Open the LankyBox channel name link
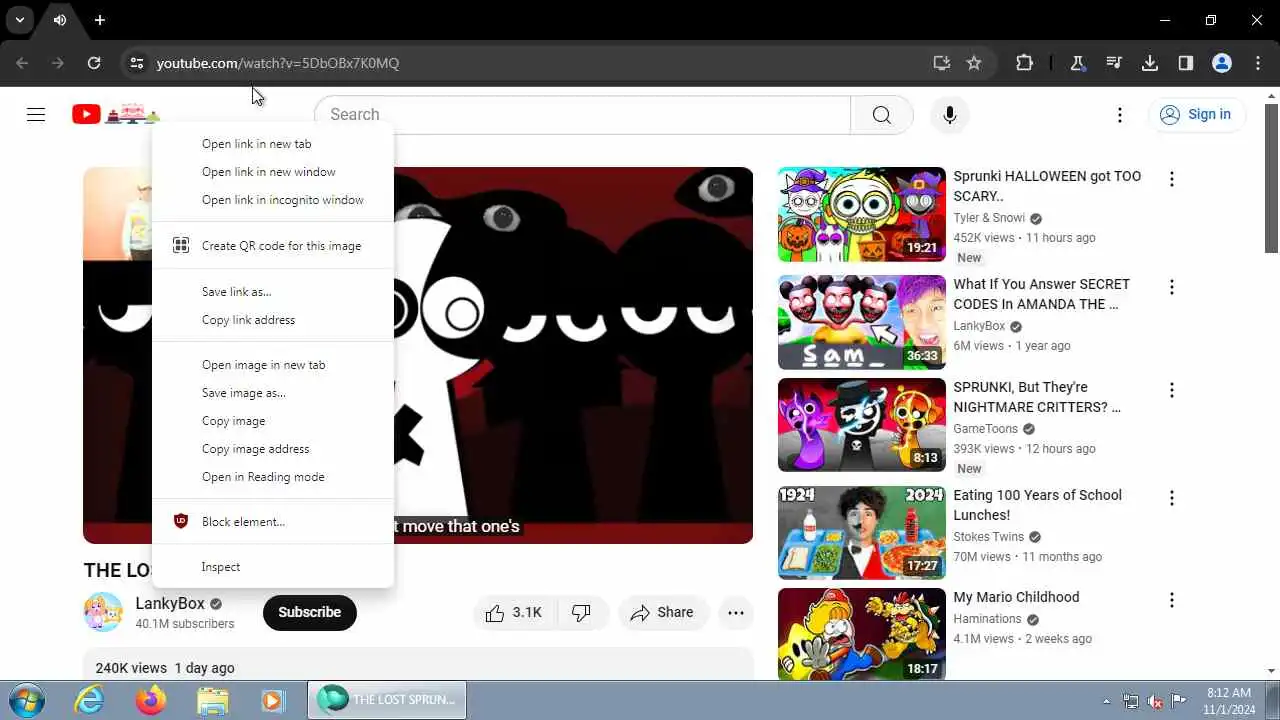Screen dimensions: 1280x720 coord(170,603)
